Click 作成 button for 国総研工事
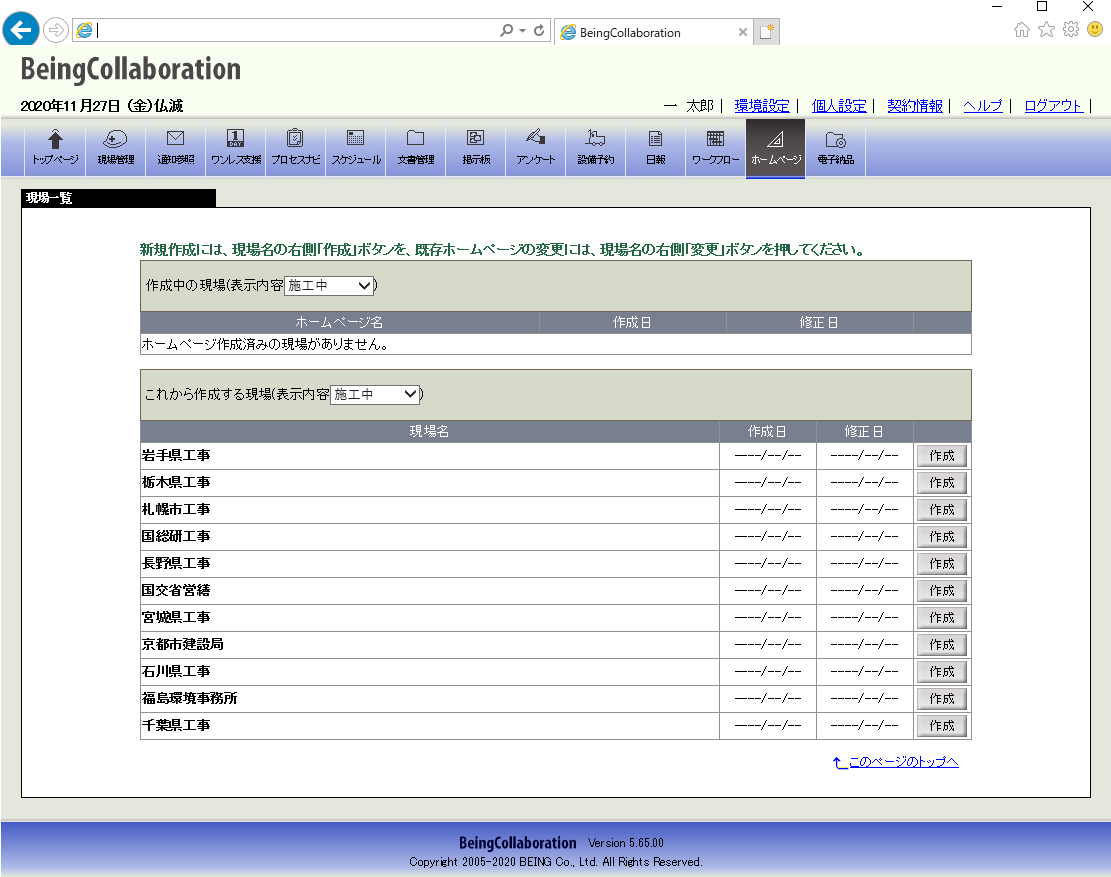Screen dimensions: 1111x877 [942, 536]
